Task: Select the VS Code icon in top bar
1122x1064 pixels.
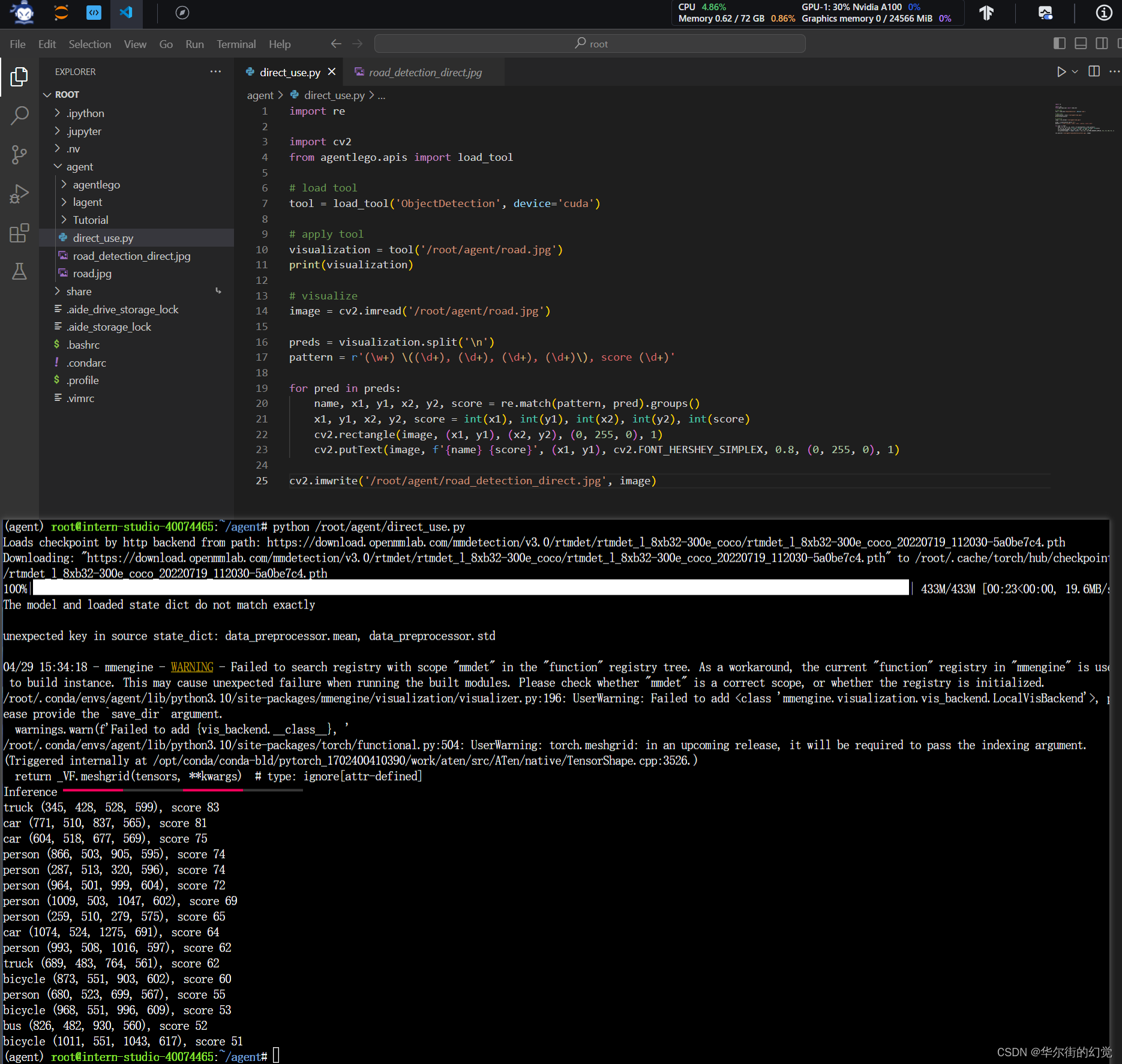Action: [x=126, y=13]
